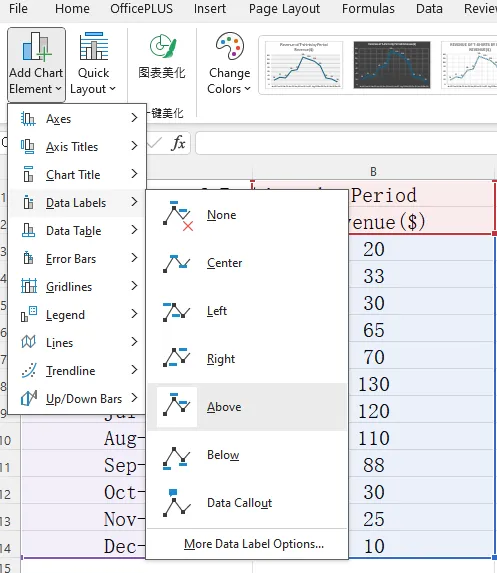
Task: Select Left data label position
Action: tap(247, 311)
